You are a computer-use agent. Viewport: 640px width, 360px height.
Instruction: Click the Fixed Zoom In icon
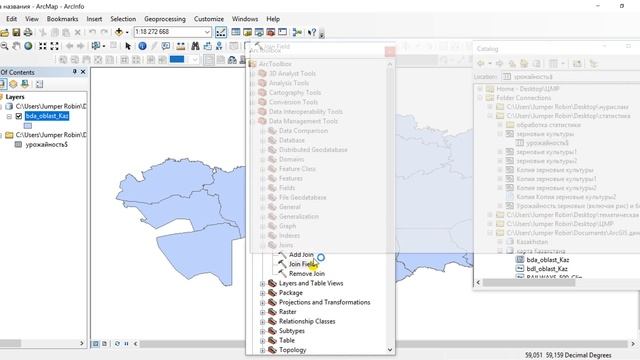point(42,46)
